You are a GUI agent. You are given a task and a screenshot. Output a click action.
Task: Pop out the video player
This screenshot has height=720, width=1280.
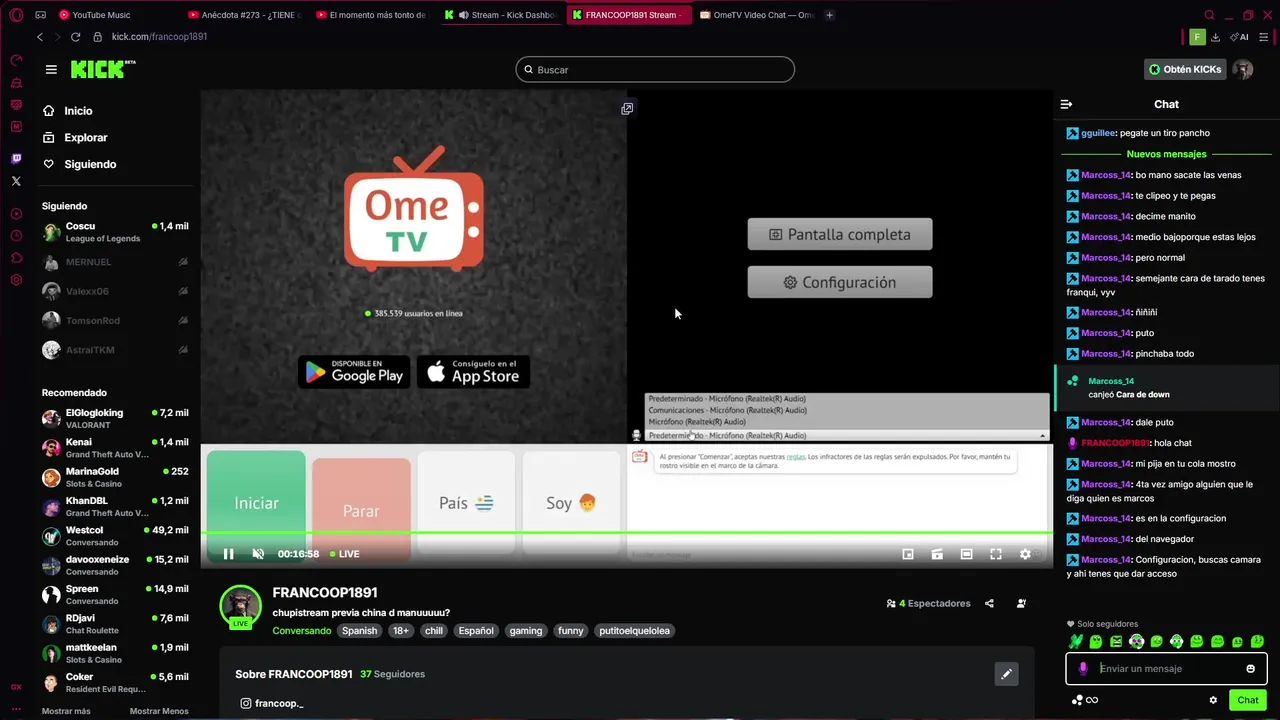(x=627, y=108)
